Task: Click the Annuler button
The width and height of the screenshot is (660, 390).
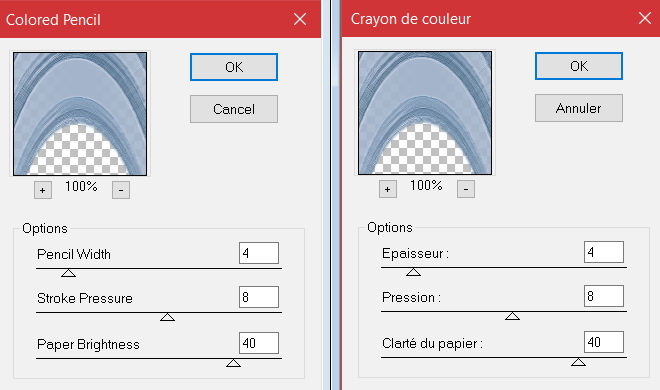Action: click(x=579, y=108)
